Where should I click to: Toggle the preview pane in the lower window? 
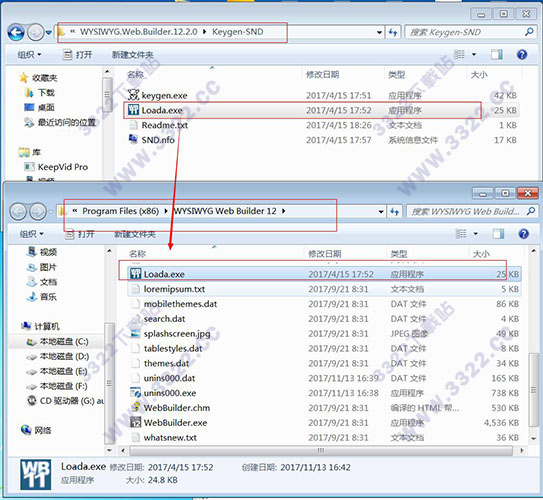[x=498, y=234]
